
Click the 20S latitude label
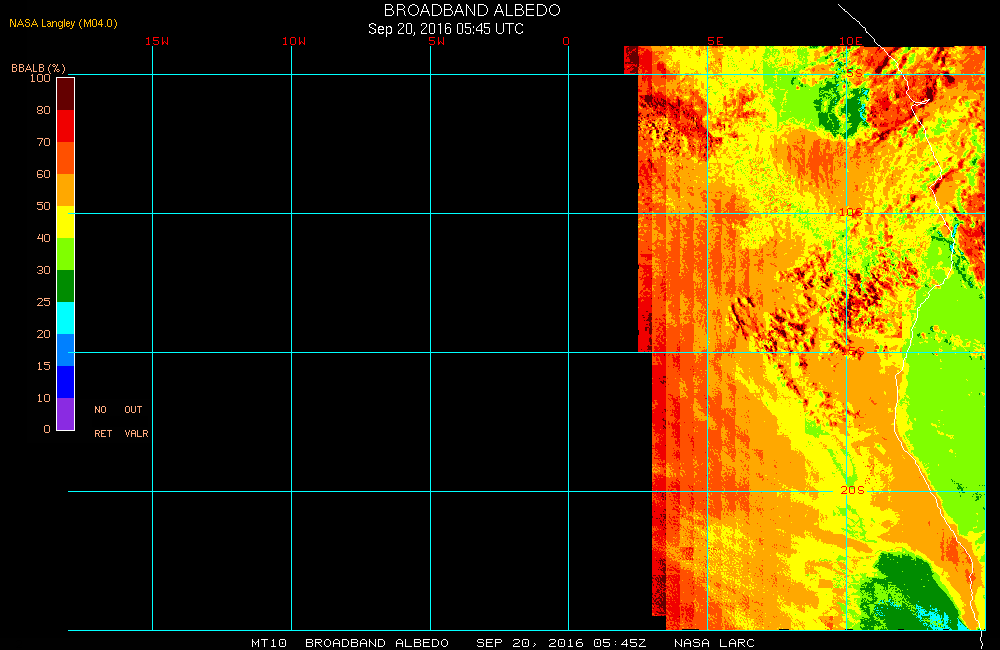(x=851, y=490)
